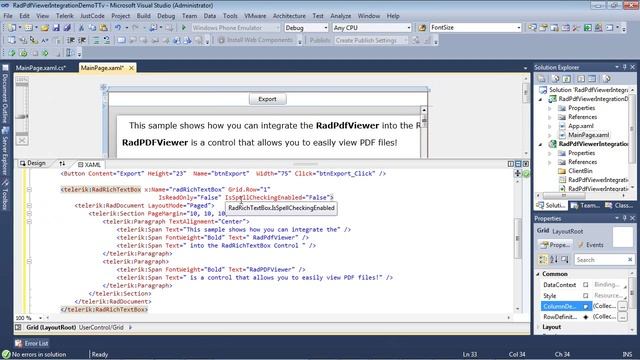
Task: Click the designer zoom slider thumb
Action: pos(22,116)
